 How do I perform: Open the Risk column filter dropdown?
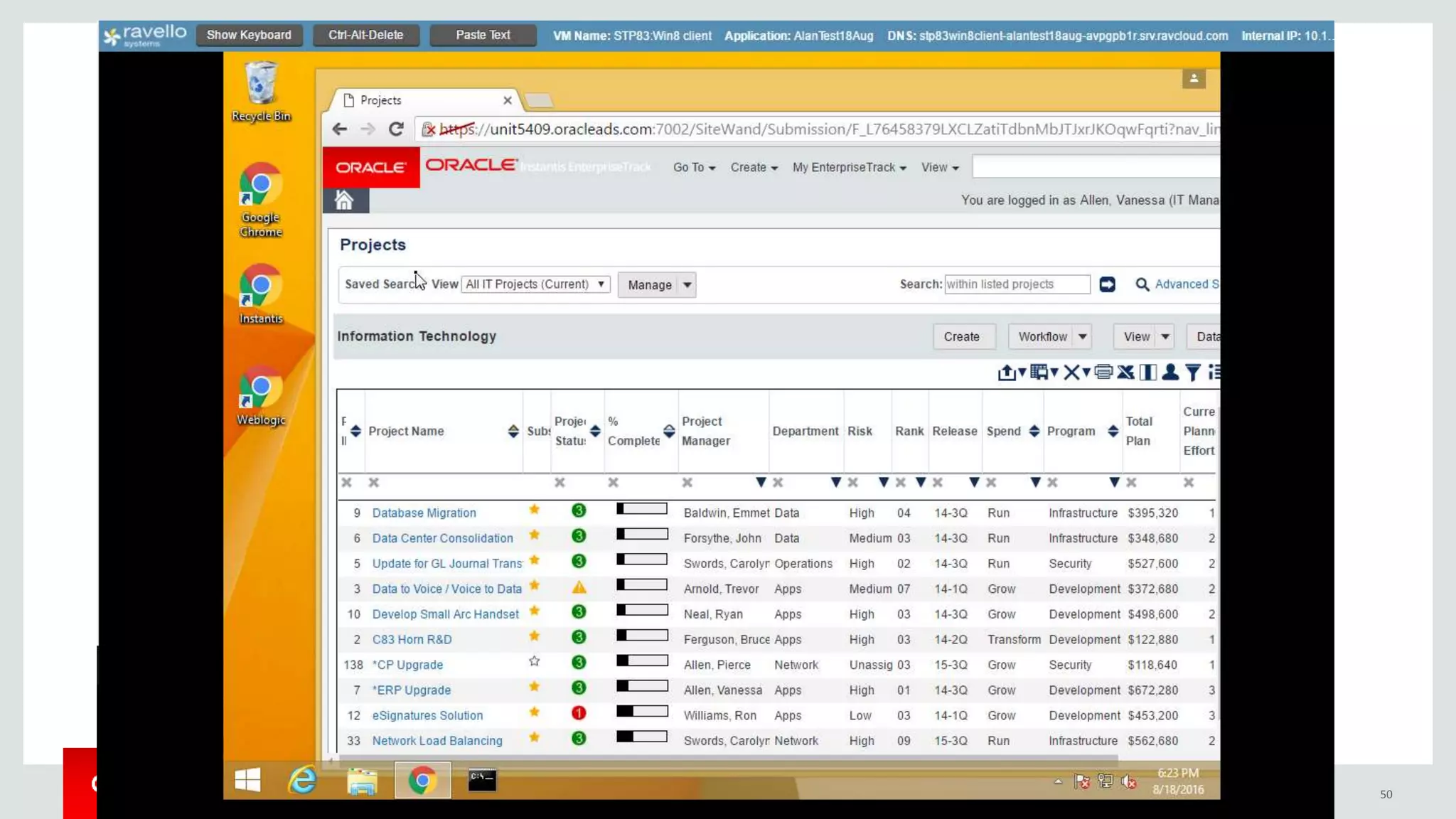coord(884,483)
